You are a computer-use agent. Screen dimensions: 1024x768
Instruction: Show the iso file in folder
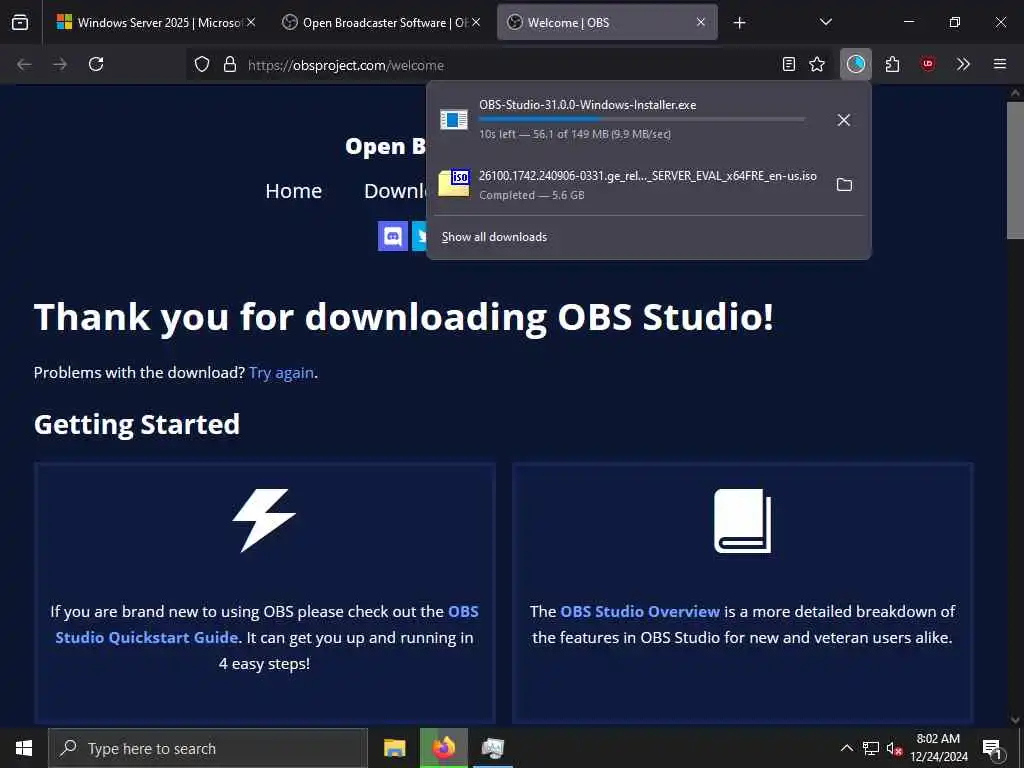[x=844, y=185]
